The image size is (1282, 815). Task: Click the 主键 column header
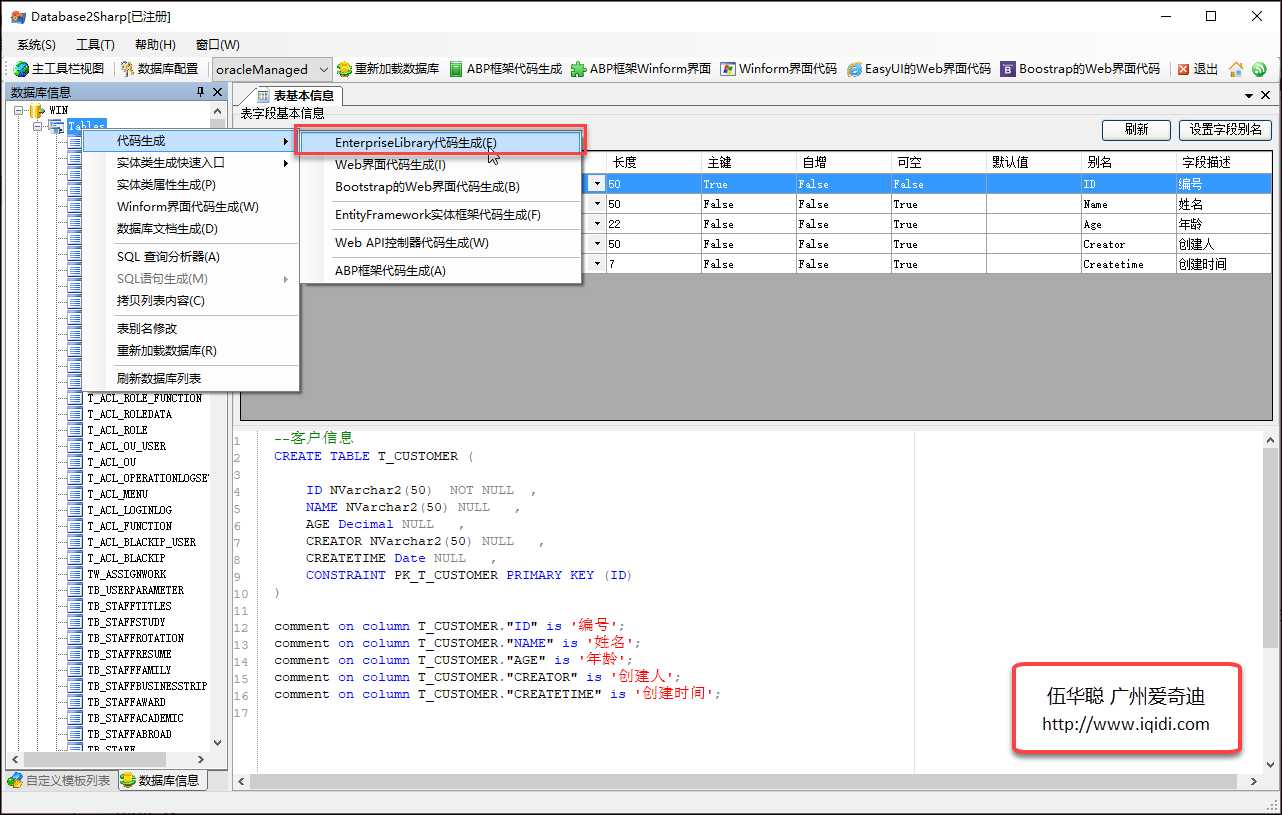748,162
